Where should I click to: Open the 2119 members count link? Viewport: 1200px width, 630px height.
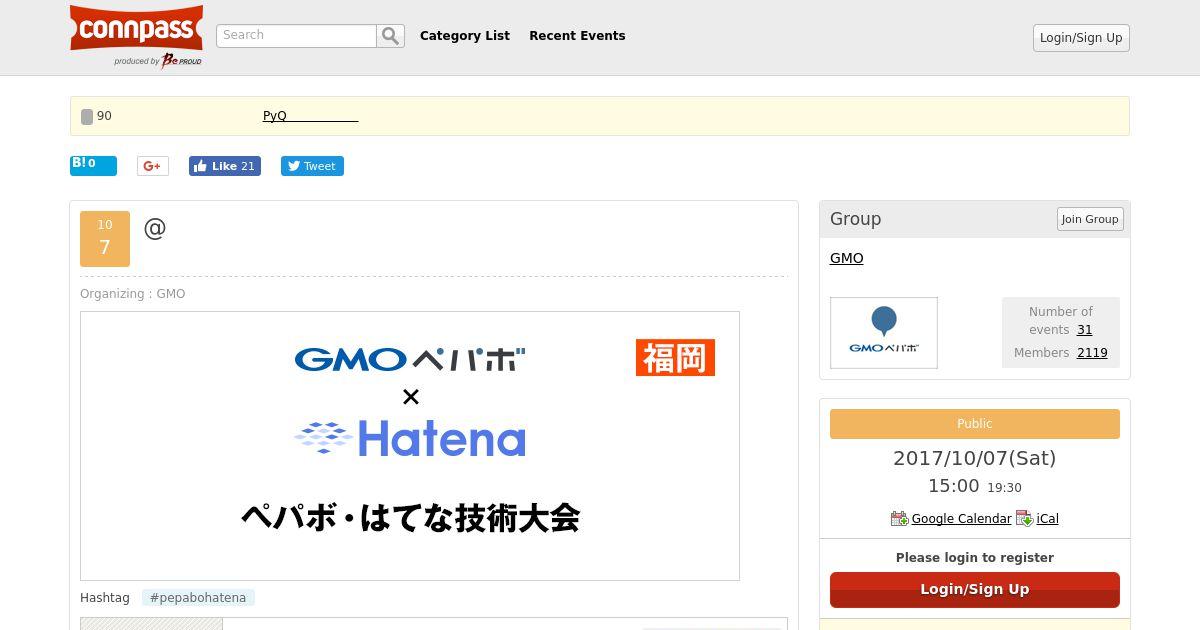(x=1092, y=353)
